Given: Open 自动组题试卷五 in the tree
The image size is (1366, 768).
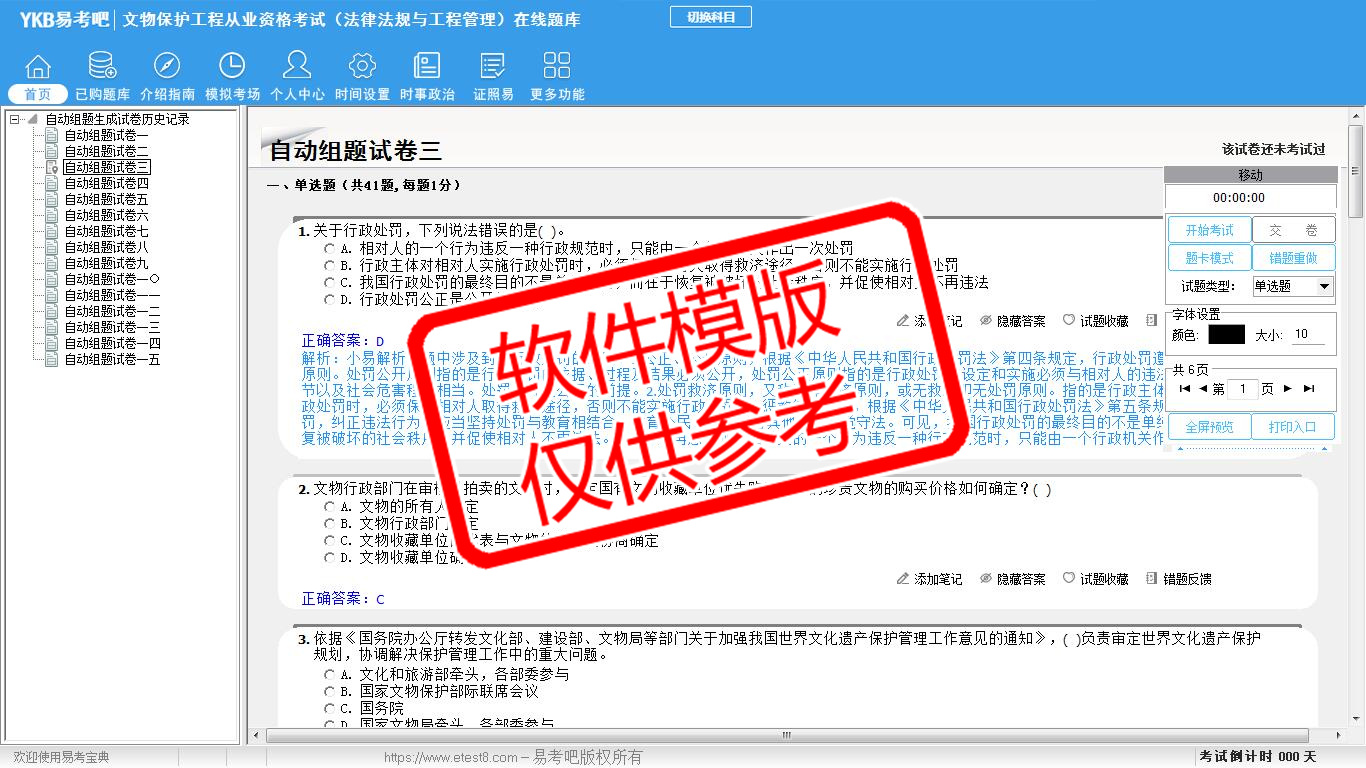Looking at the screenshot, I should pyautogui.click(x=106, y=199).
